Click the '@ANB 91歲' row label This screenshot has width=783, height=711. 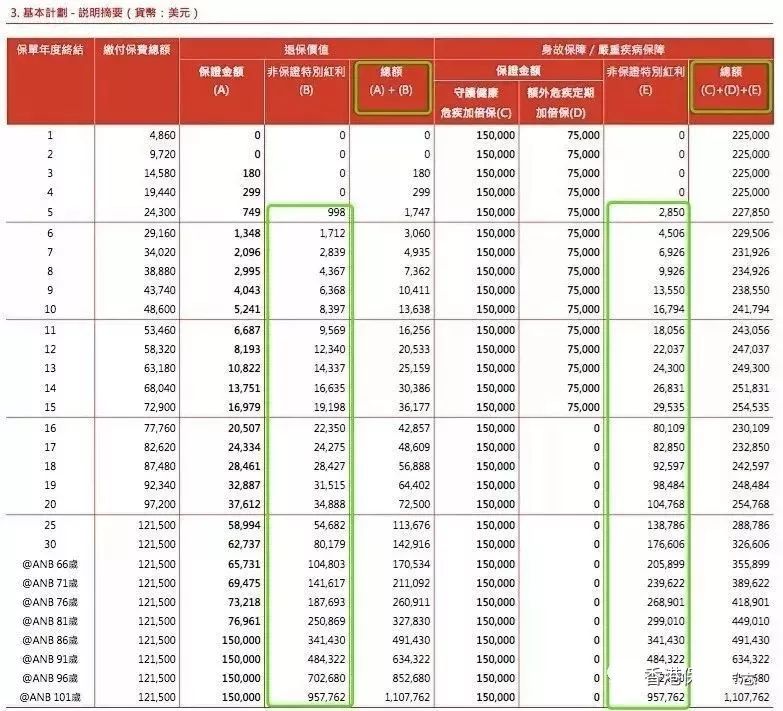pyautogui.click(x=50, y=659)
